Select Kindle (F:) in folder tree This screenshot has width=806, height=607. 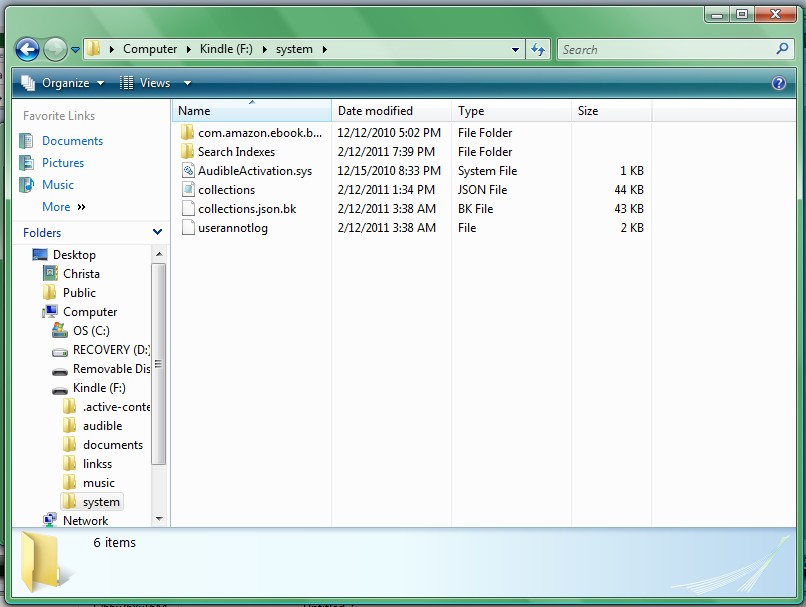click(99, 388)
